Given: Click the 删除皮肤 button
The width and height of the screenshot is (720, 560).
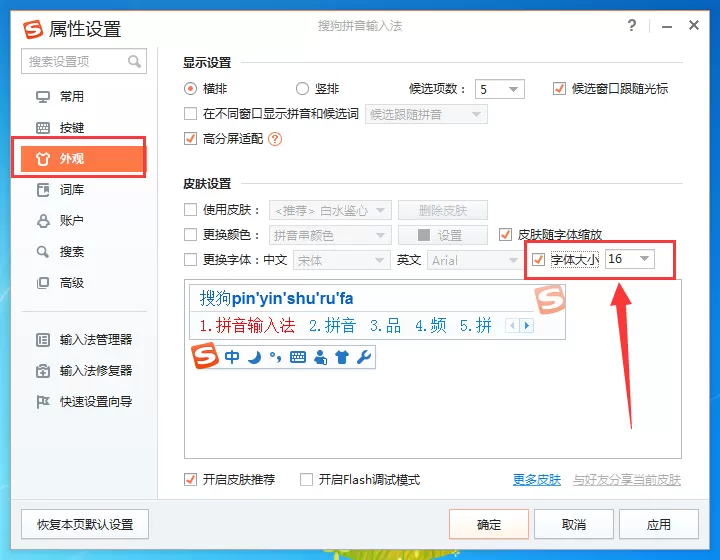Looking at the screenshot, I should (443, 211).
